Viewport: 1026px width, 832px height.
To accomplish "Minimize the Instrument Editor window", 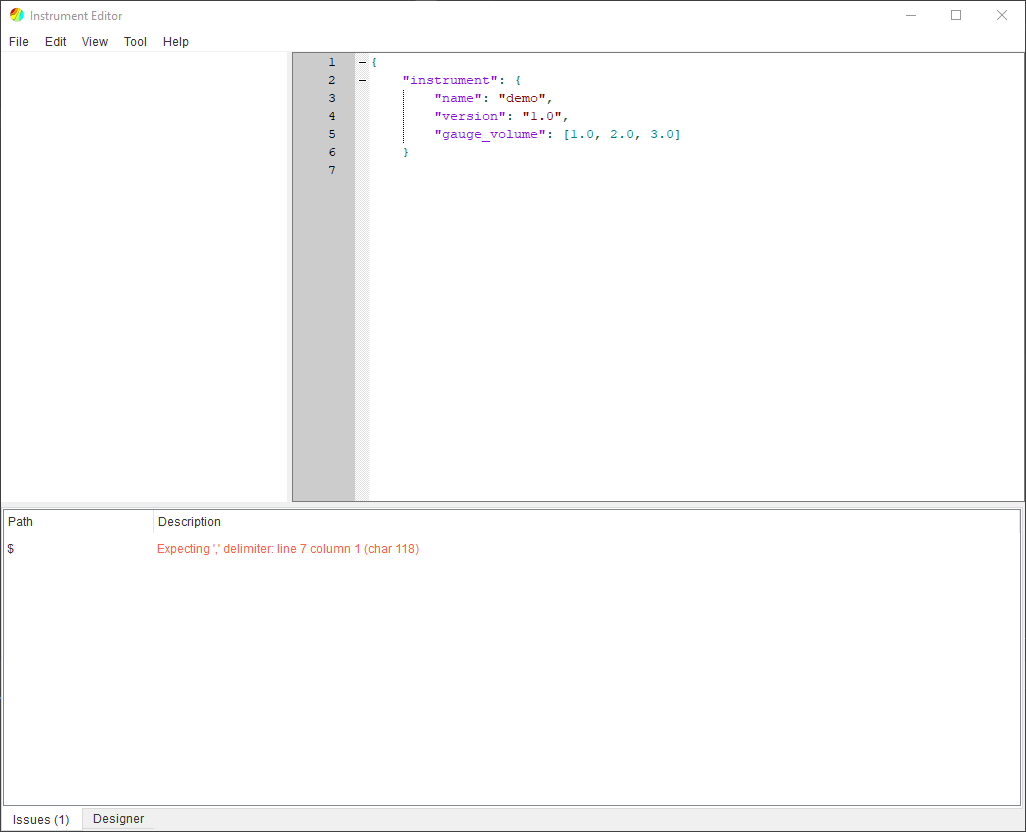I will coord(910,15).
